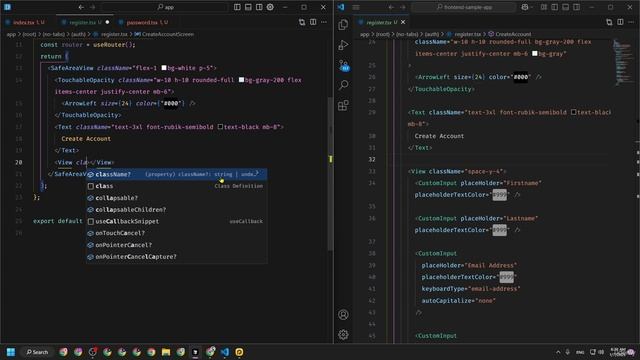640x360 pixels.
Task: Toggle panel in left window title bar
Action: (x=248, y=7)
